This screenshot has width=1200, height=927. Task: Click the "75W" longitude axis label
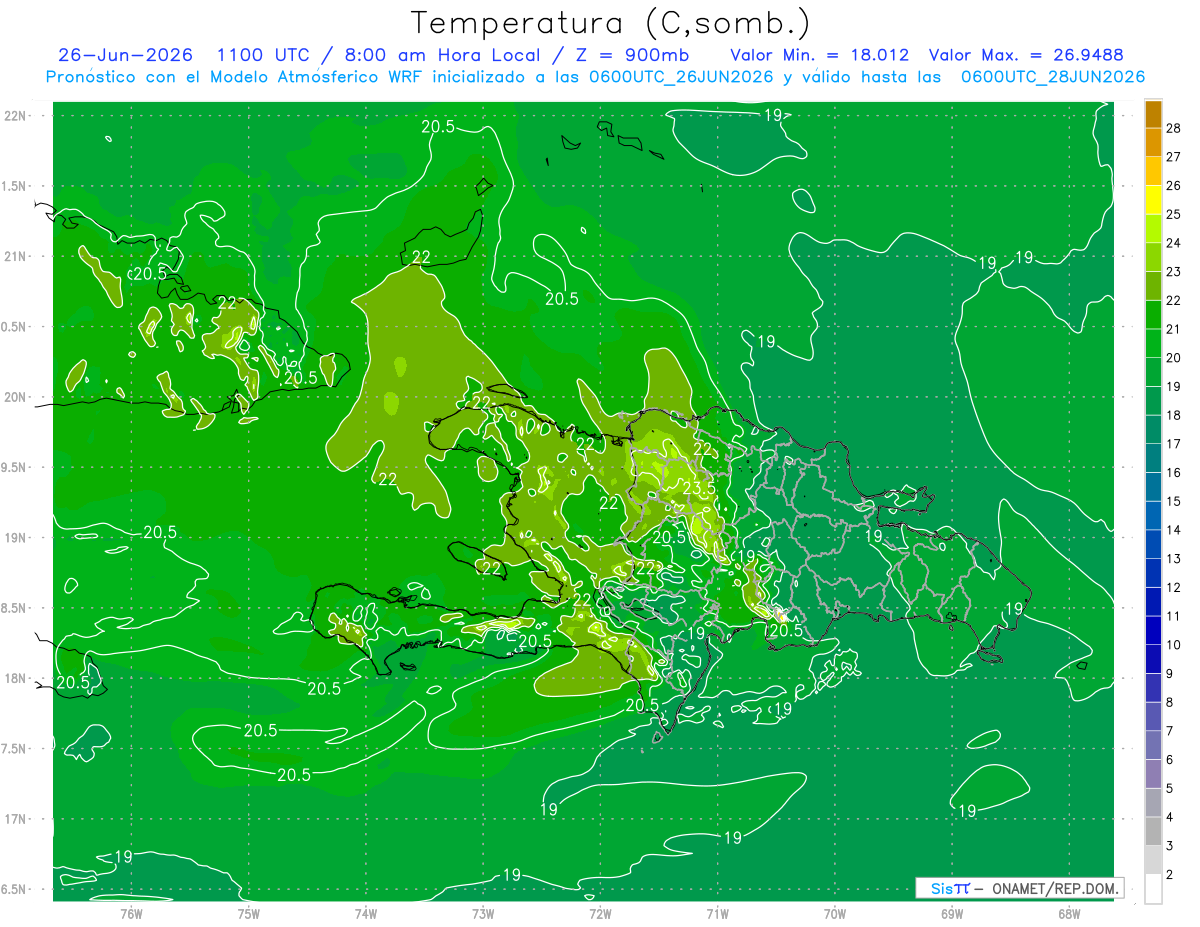(249, 912)
